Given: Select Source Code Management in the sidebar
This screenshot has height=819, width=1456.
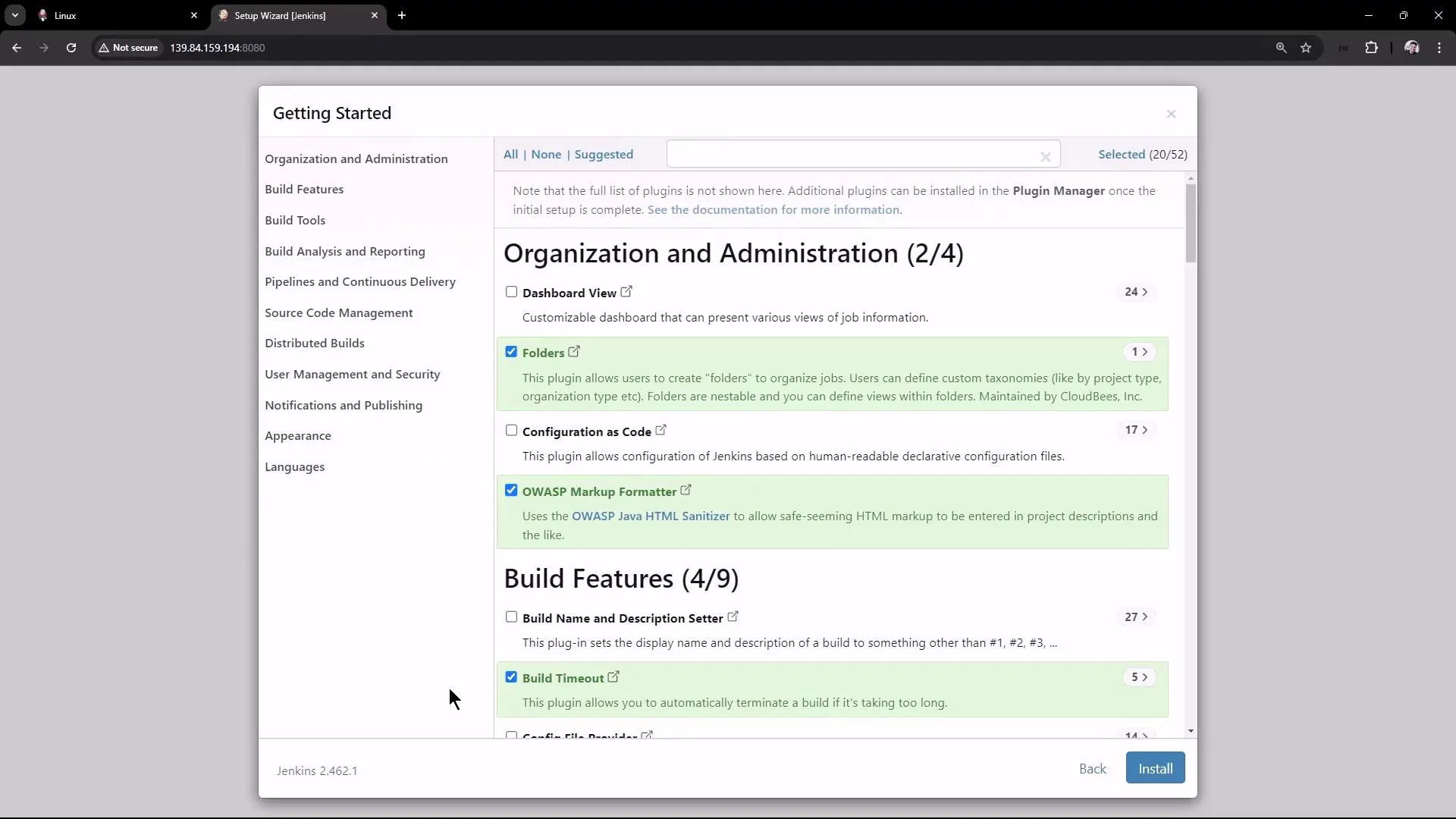Looking at the screenshot, I should click(338, 312).
